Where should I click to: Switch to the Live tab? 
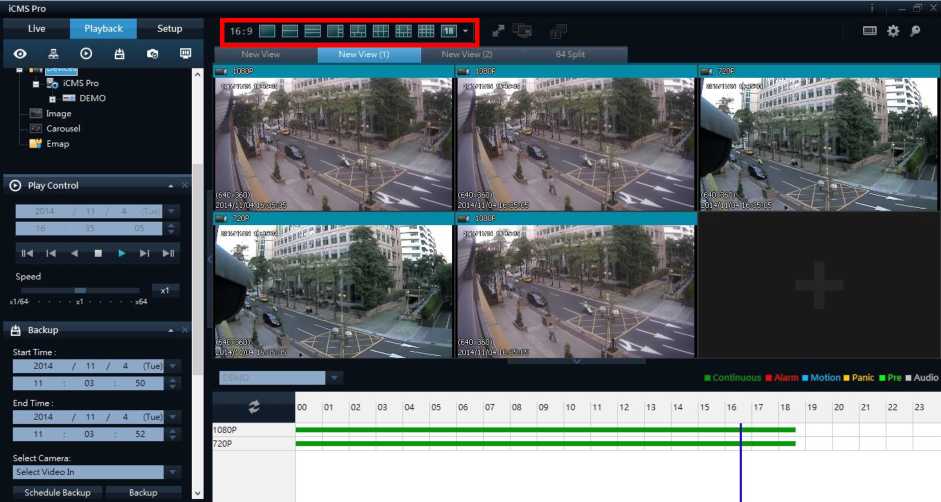pyautogui.click(x=36, y=28)
